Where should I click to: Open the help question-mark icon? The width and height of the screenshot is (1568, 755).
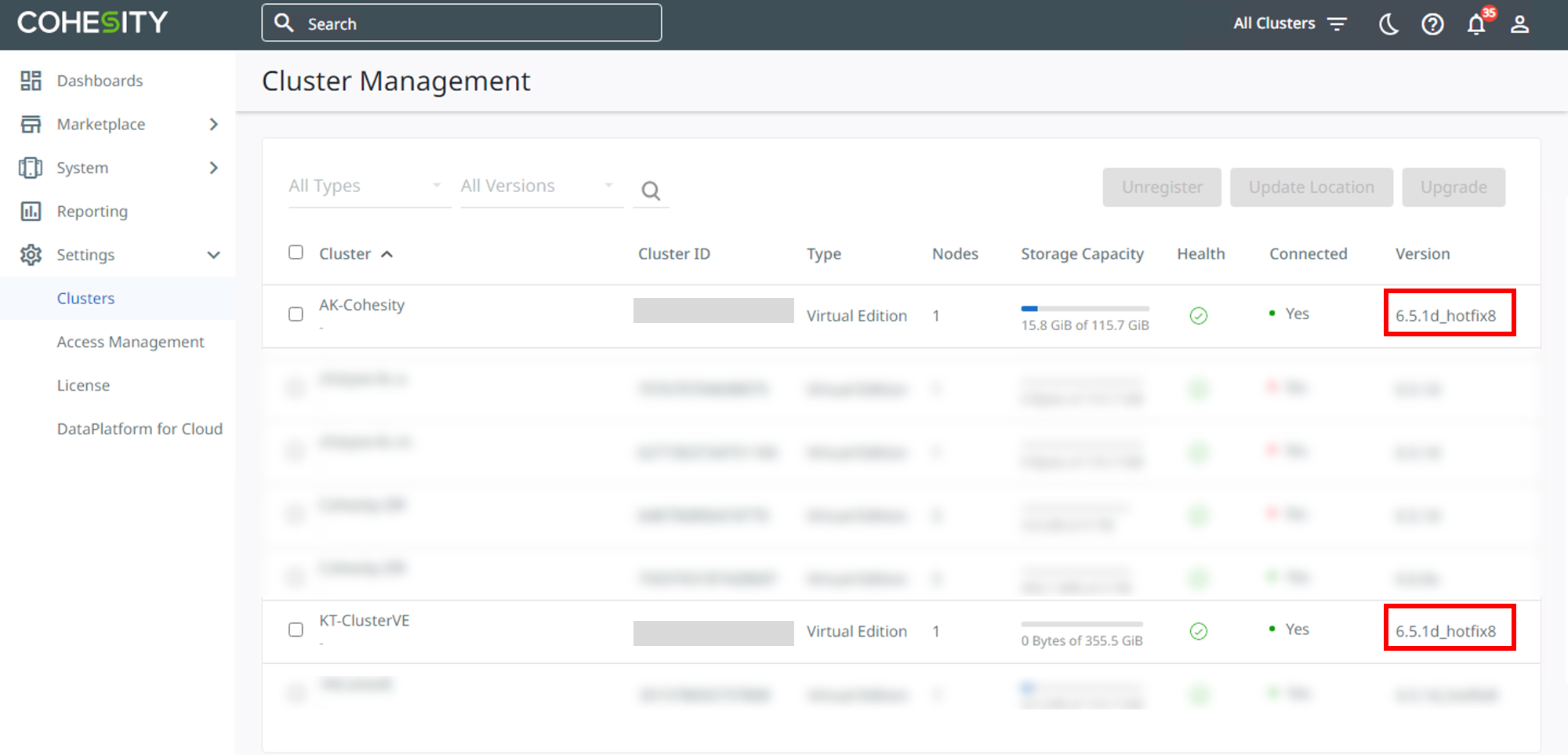pos(1432,24)
